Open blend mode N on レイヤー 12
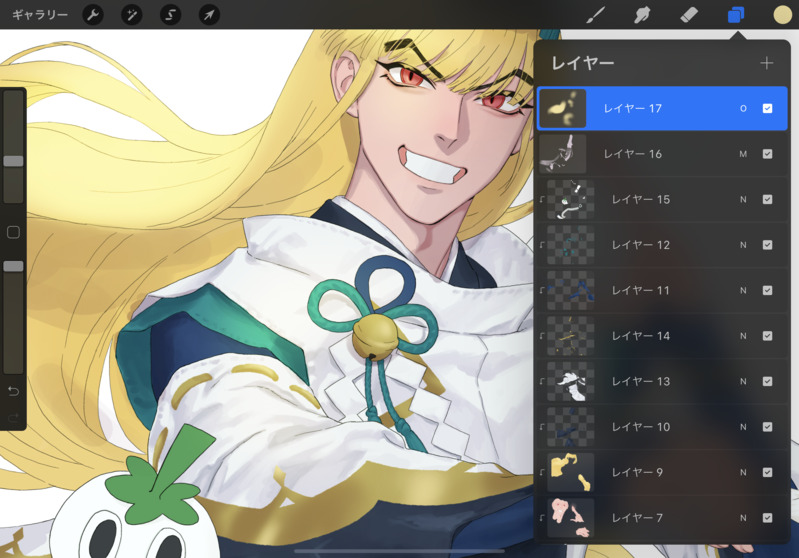 pyautogui.click(x=743, y=245)
